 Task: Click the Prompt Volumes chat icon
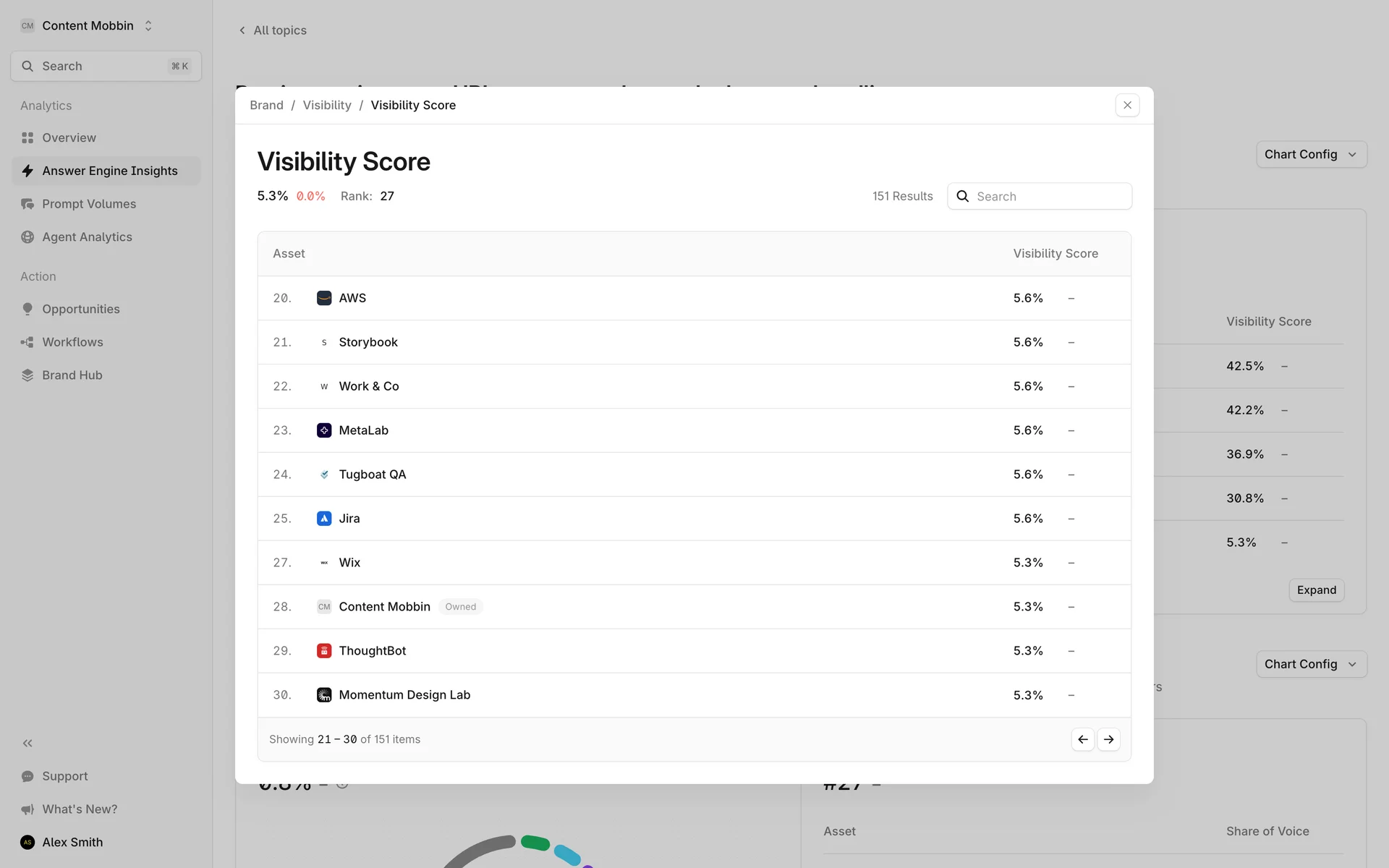click(27, 204)
